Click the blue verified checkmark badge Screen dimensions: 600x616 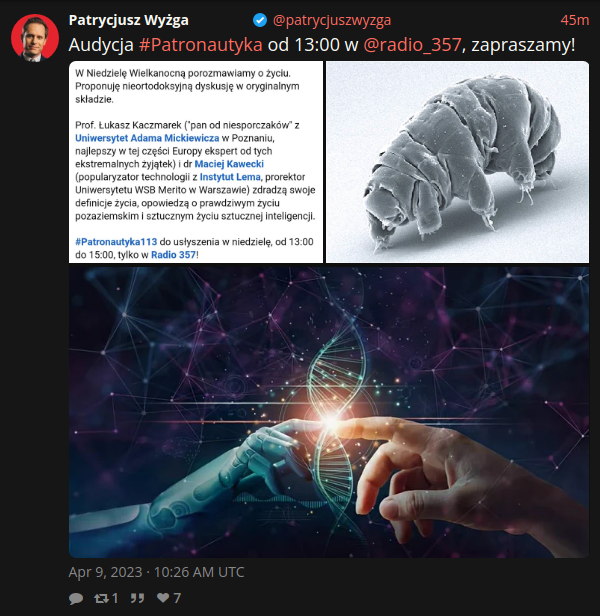tap(260, 20)
